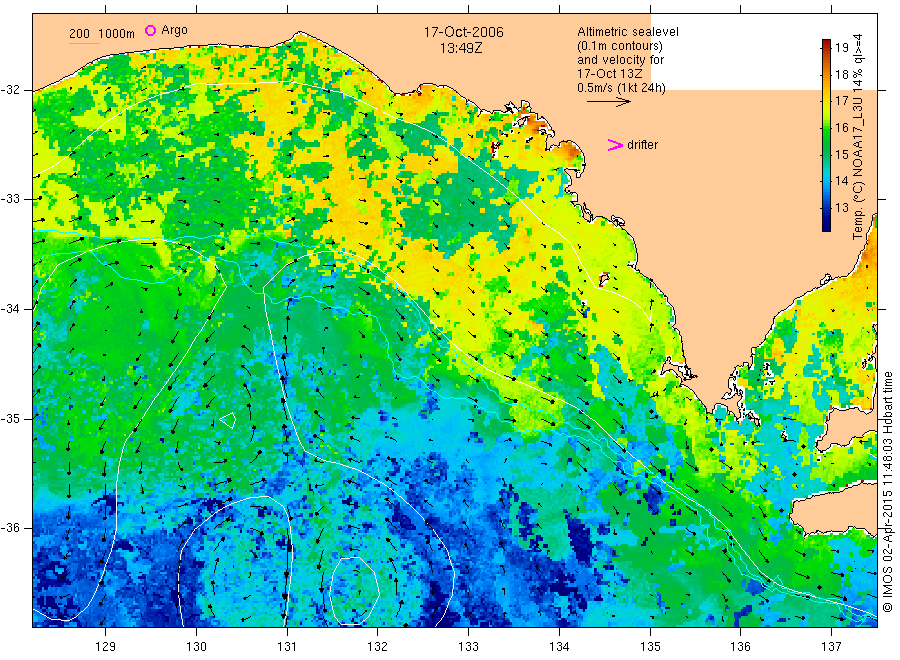Click the IMOS copyright timestamp text
The width and height of the screenshot is (900, 660).
coord(887,491)
